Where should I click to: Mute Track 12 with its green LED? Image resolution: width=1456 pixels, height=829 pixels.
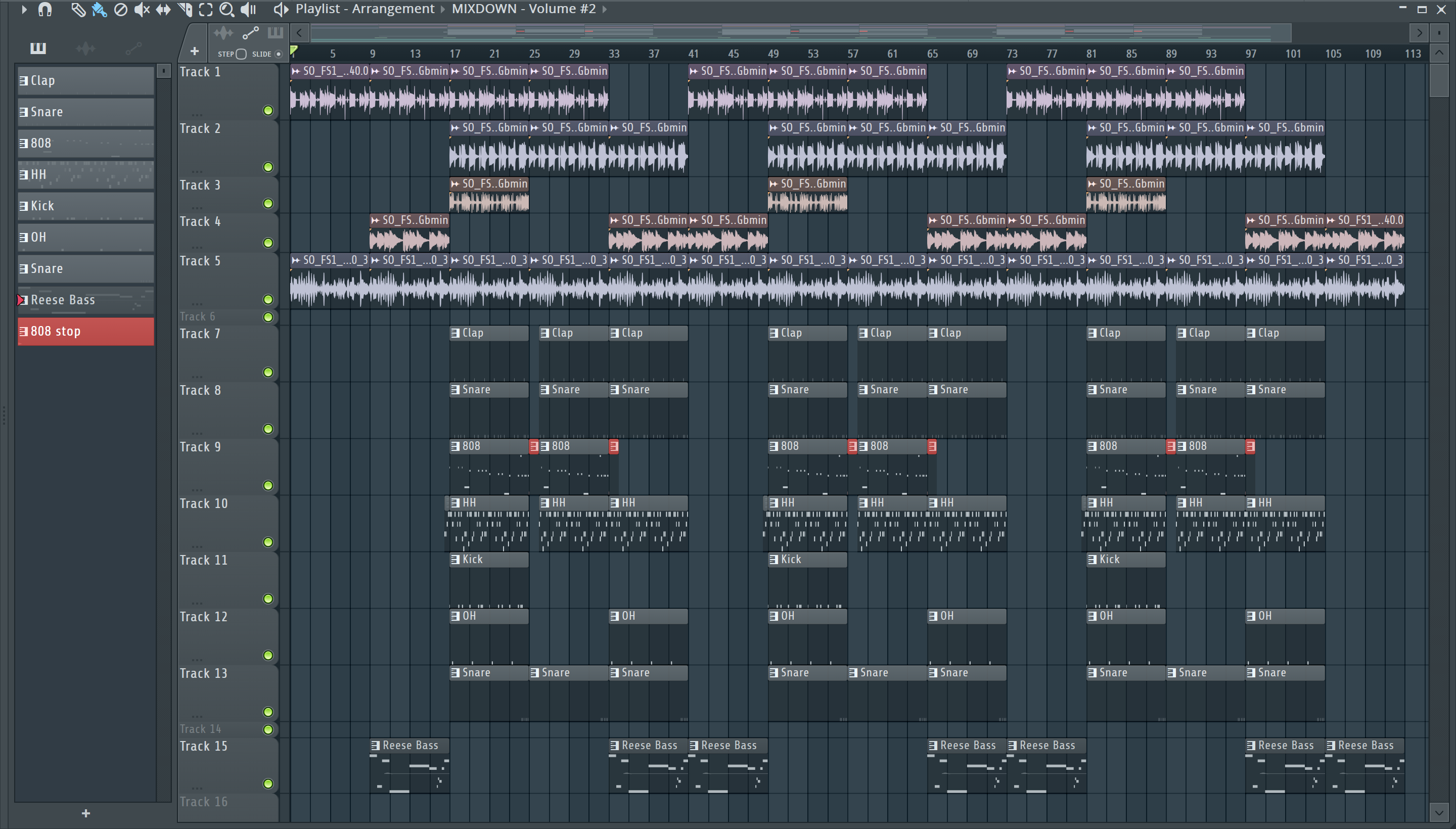268,655
